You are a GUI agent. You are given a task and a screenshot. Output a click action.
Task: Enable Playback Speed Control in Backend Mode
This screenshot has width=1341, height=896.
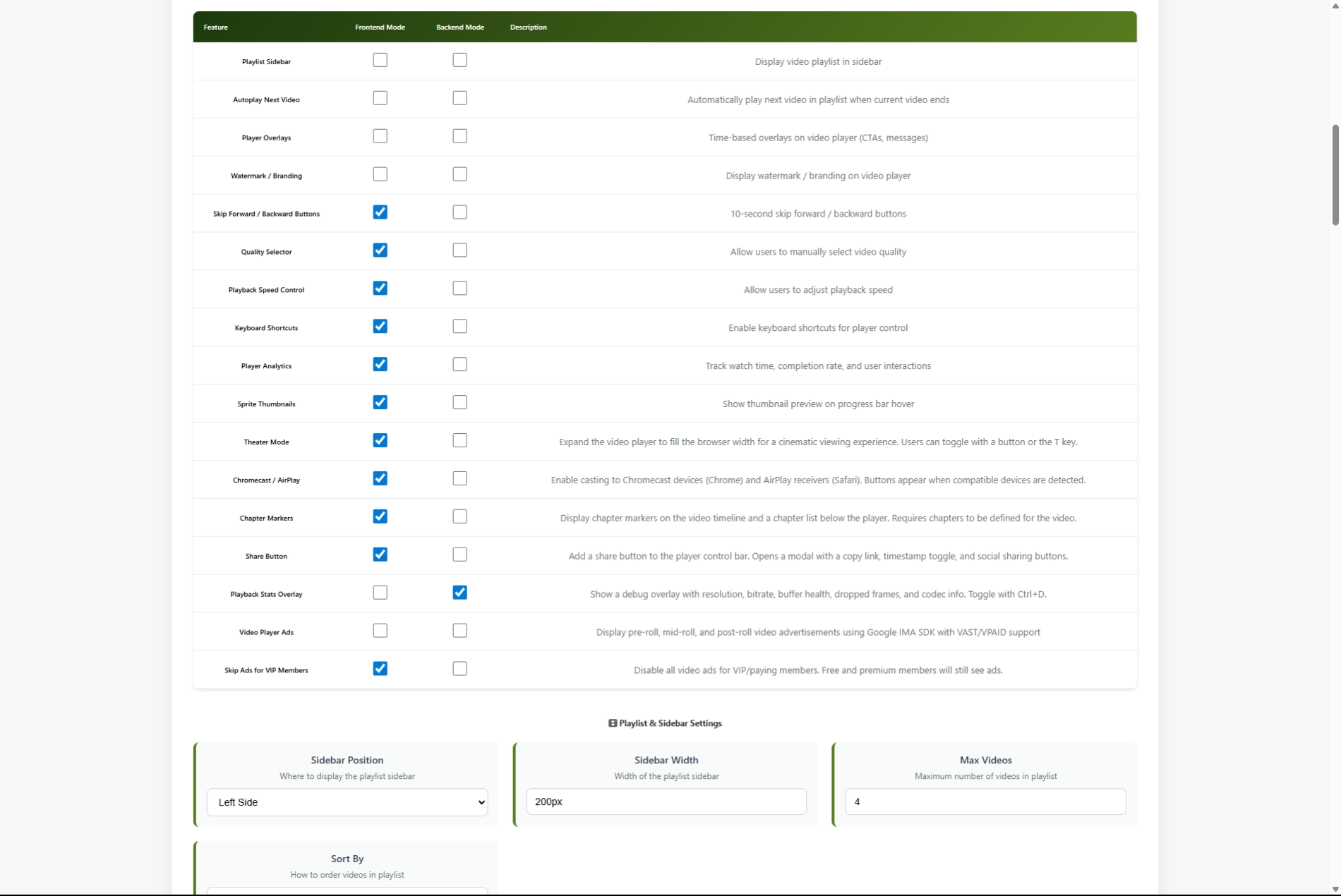coord(459,289)
